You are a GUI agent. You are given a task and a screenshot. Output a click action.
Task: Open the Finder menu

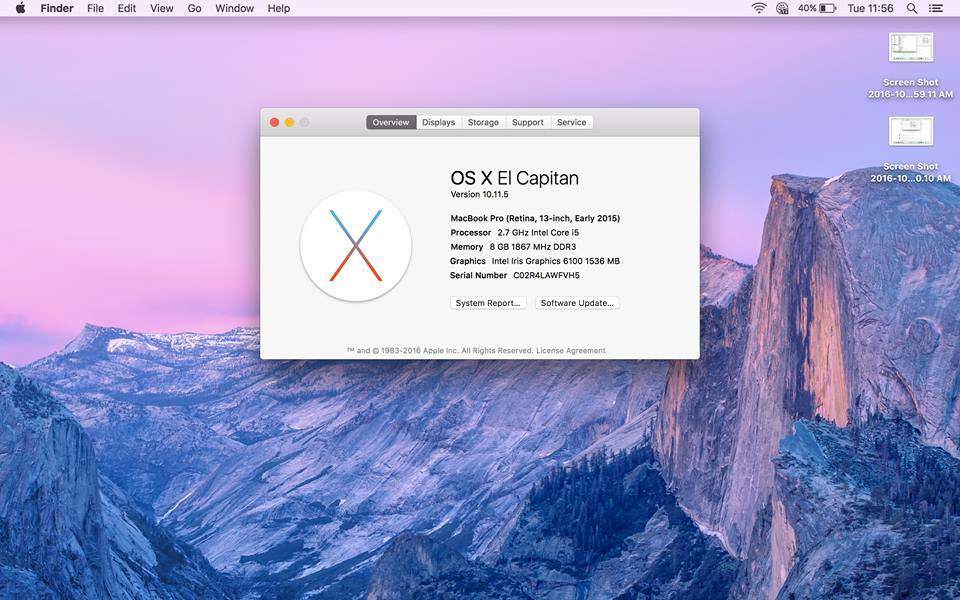[57, 9]
